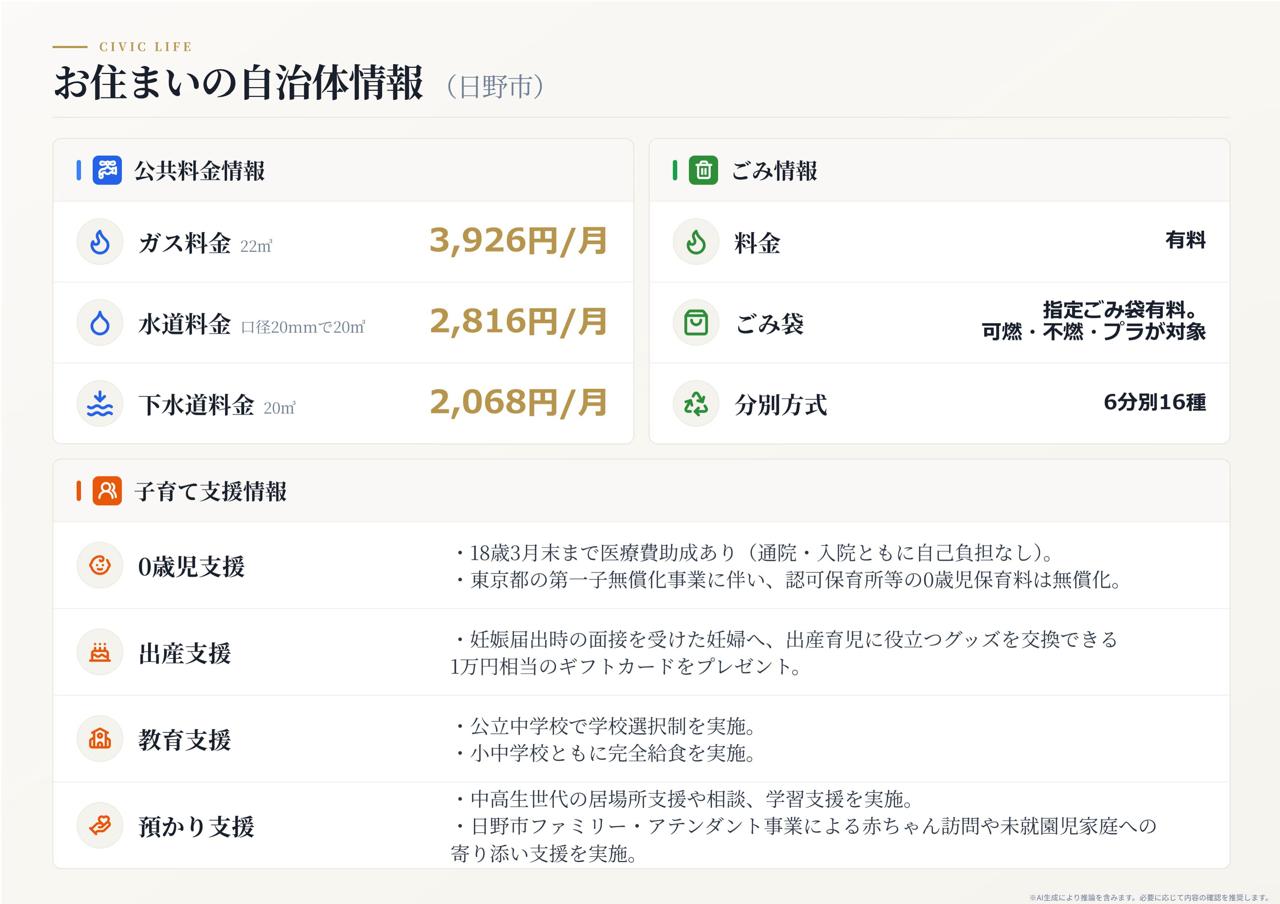Select the baby face icon for 0歳児支援

tap(100, 566)
